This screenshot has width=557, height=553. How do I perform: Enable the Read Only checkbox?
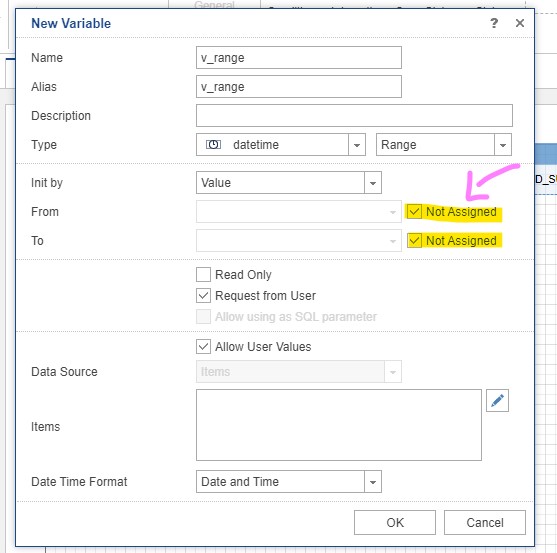[203, 275]
